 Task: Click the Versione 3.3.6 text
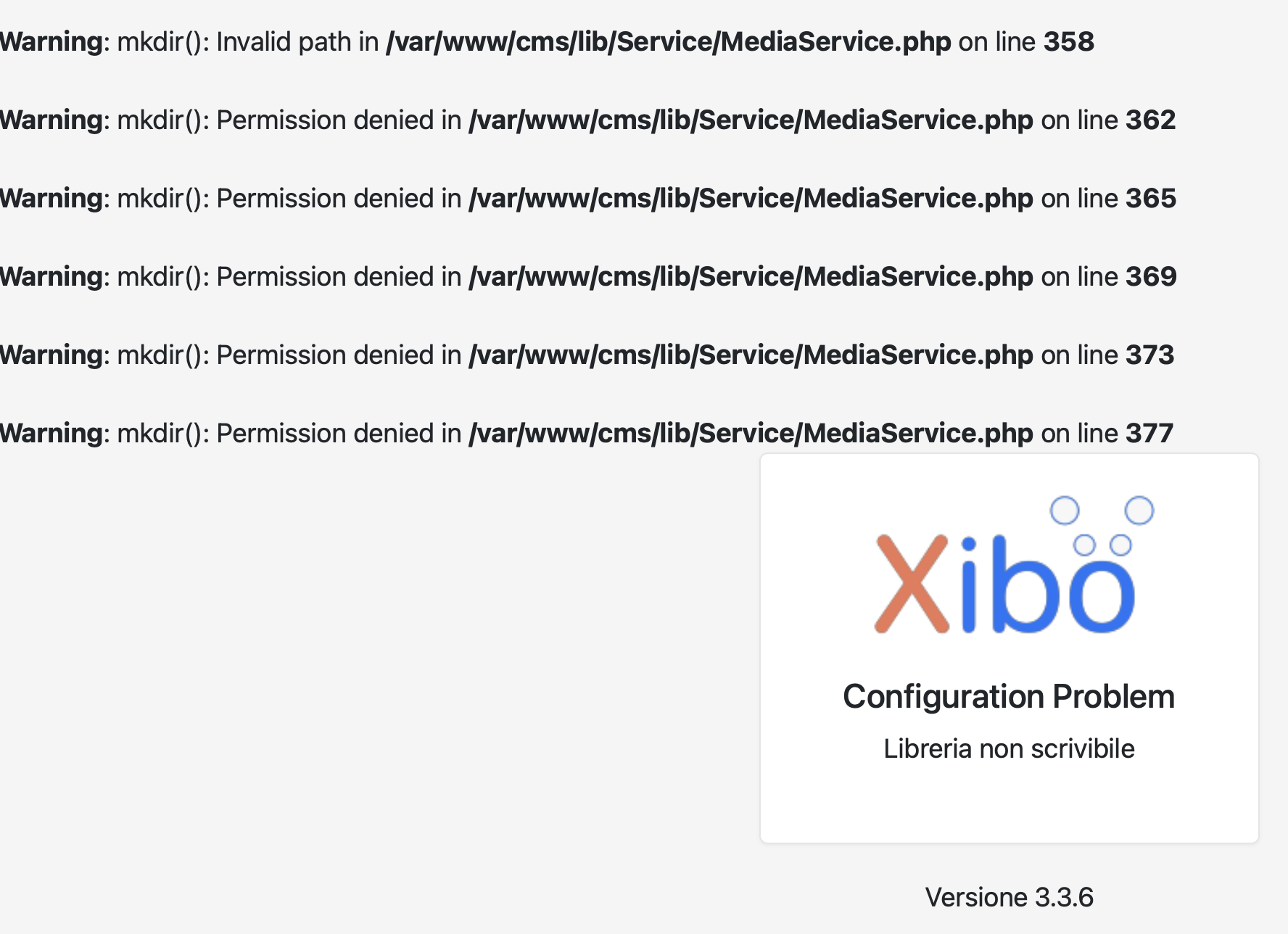click(x=1009, y=897)
